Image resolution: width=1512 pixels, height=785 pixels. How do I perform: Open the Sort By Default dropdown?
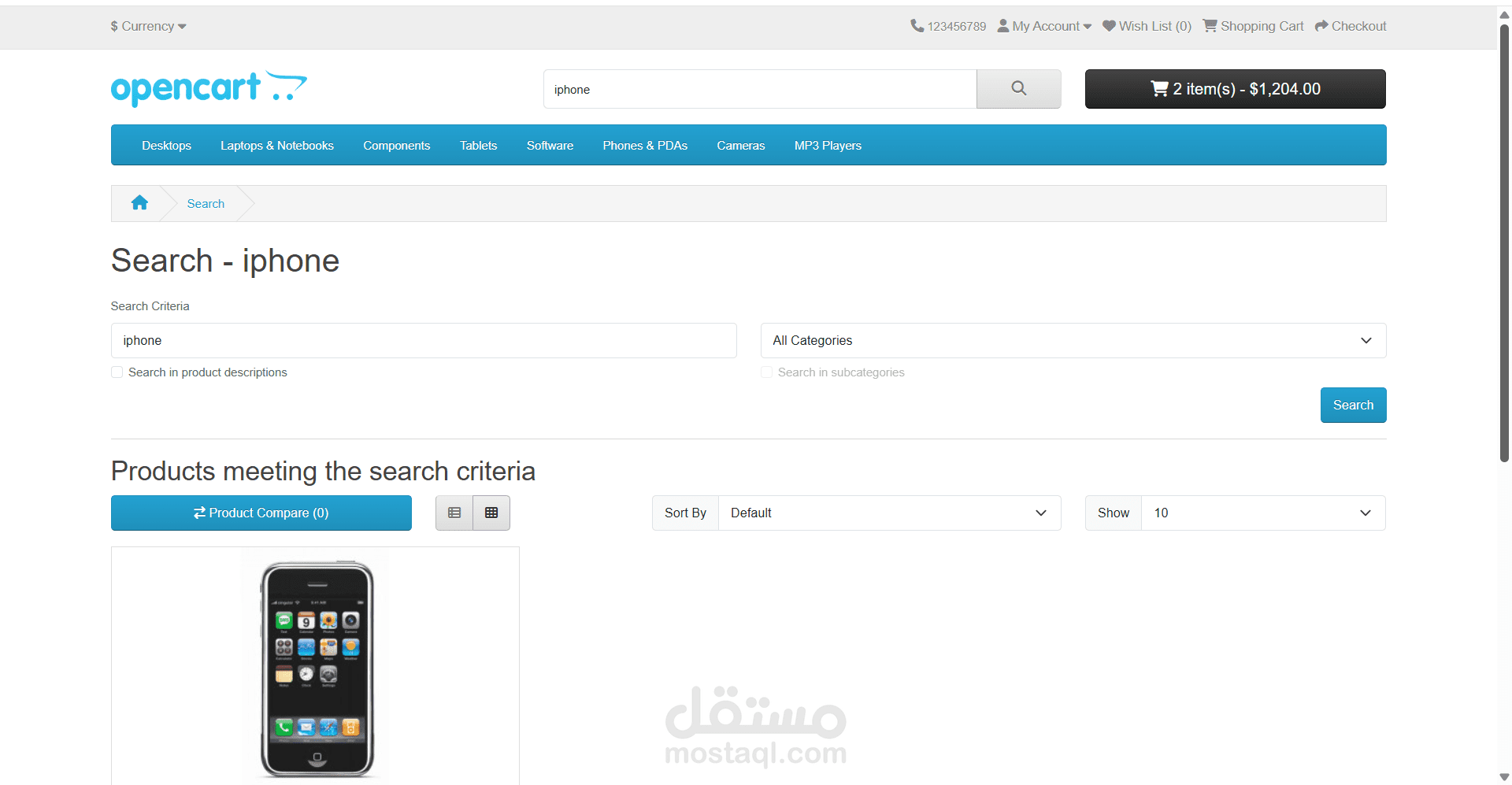coord(890,513)
